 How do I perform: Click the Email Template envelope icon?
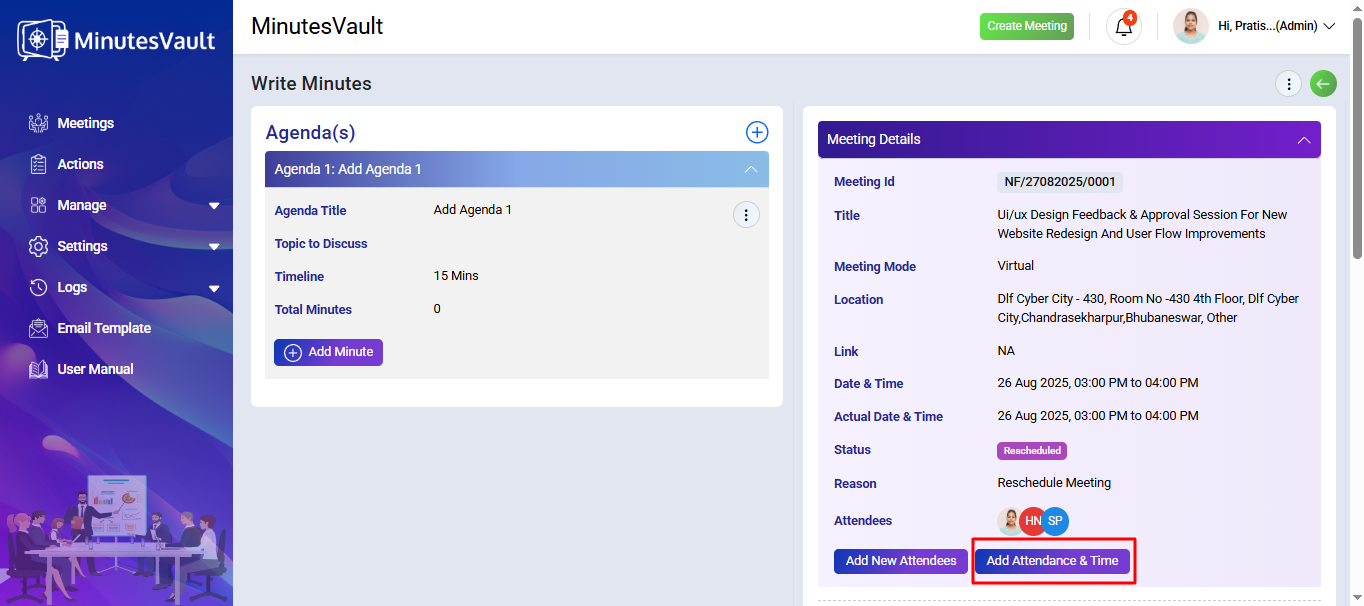(39, 328)
